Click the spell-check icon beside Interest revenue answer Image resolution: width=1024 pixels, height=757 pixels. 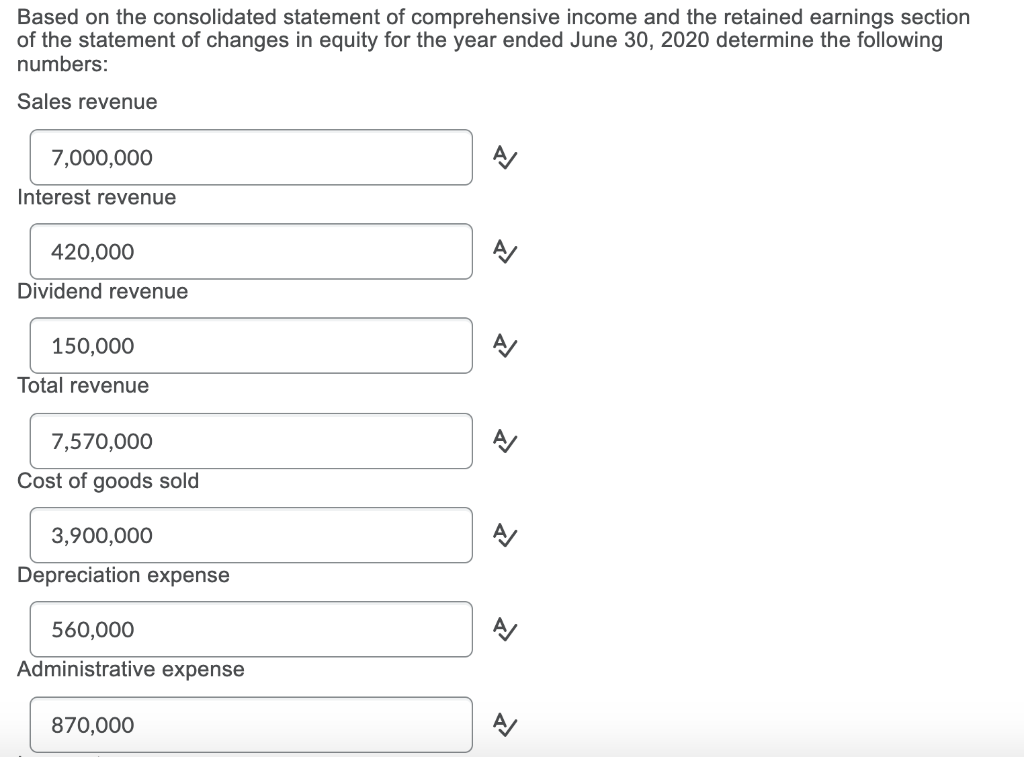(x=504, y=252)
